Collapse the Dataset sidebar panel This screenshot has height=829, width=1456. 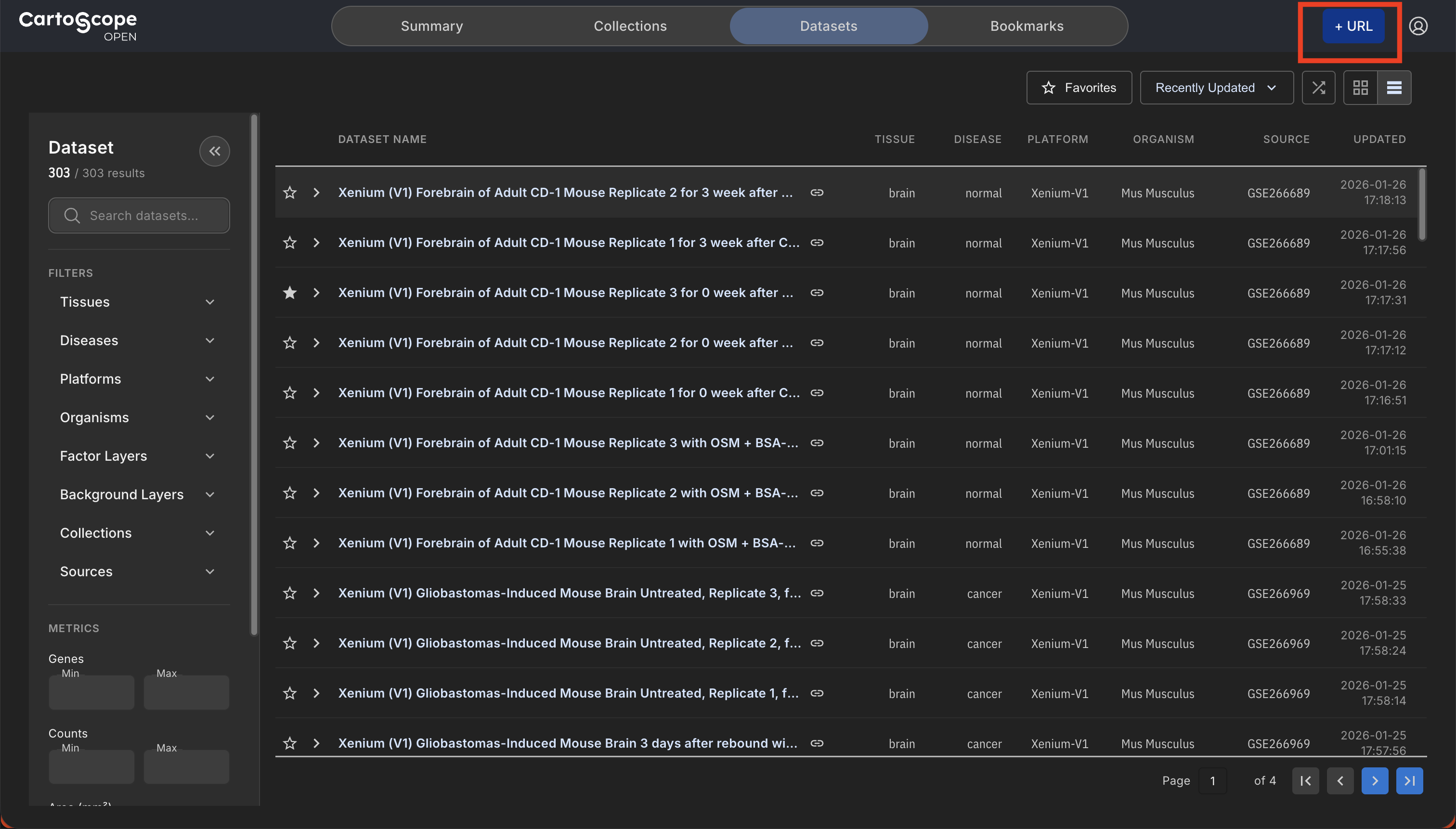click(215, 151)
